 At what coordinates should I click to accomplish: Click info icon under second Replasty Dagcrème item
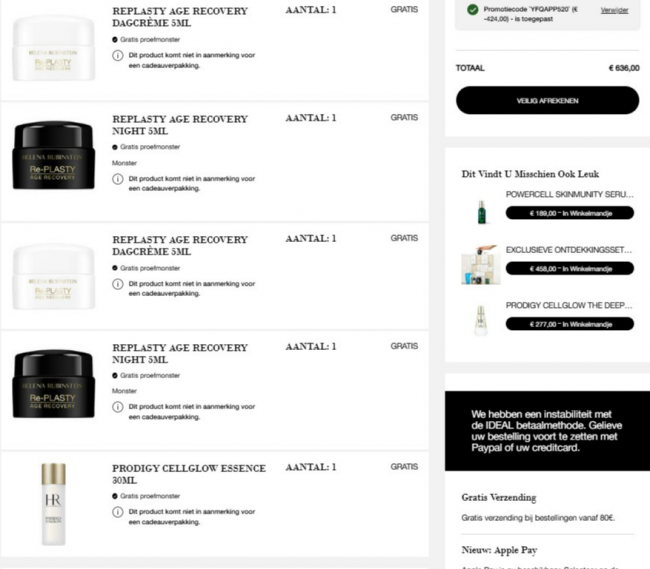118,284
